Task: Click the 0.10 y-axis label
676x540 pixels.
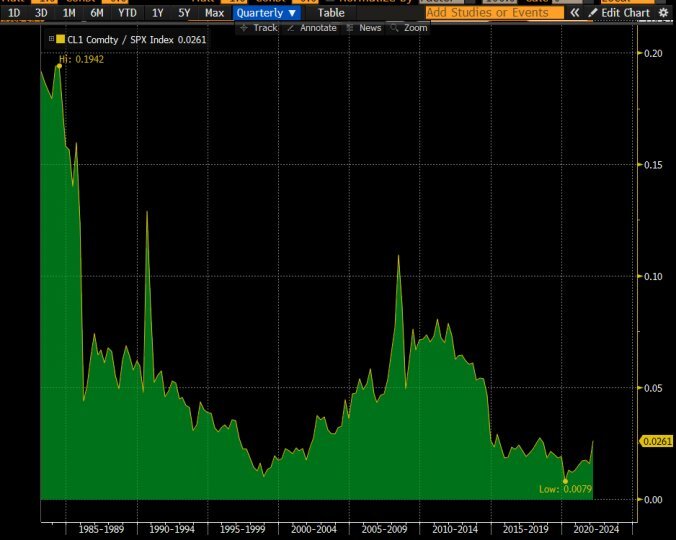Action: pyautogui.click(x=653, y=276)
